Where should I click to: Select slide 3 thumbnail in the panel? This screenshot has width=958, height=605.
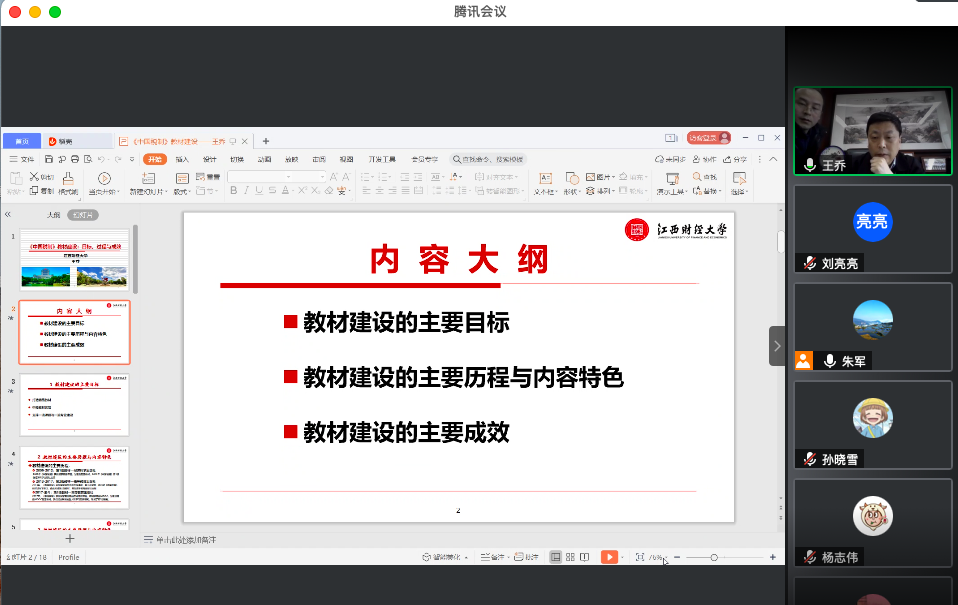click(x=74, y=404)
